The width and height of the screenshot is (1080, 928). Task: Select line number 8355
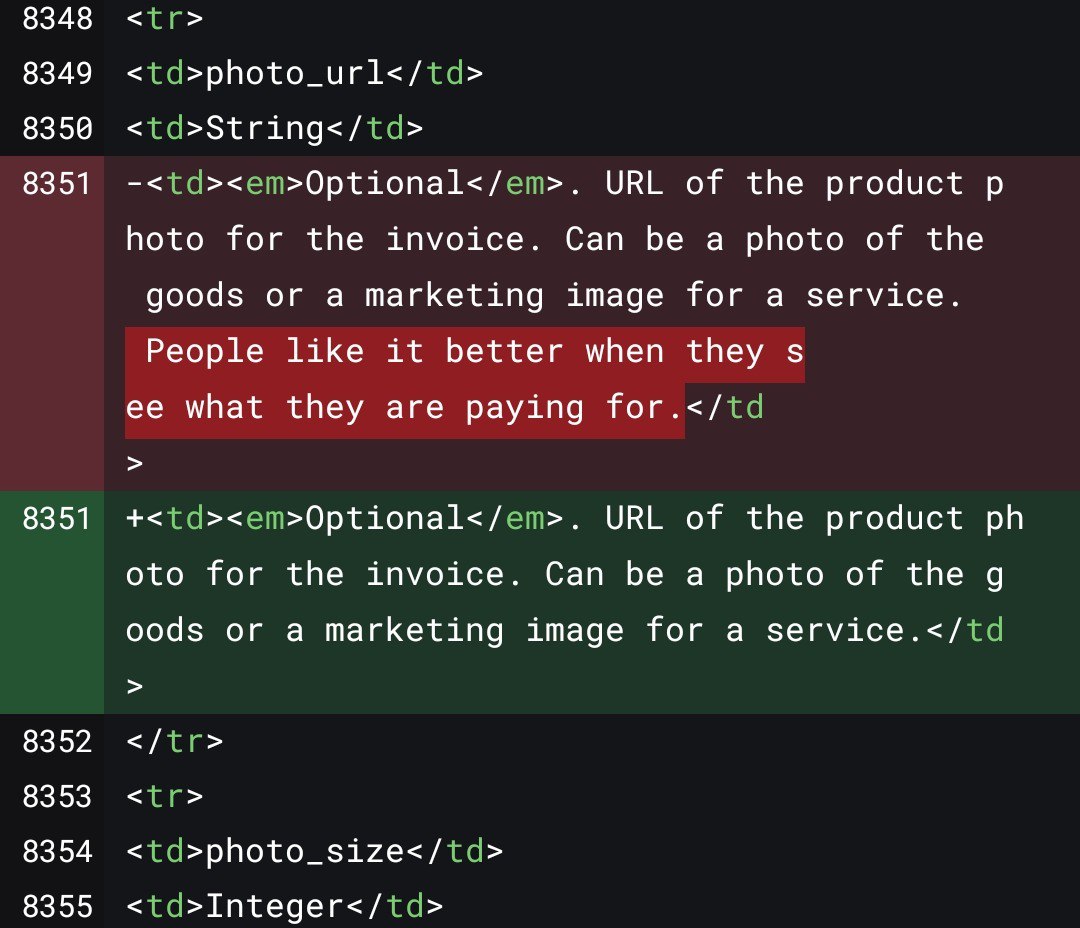click(57, 907)
